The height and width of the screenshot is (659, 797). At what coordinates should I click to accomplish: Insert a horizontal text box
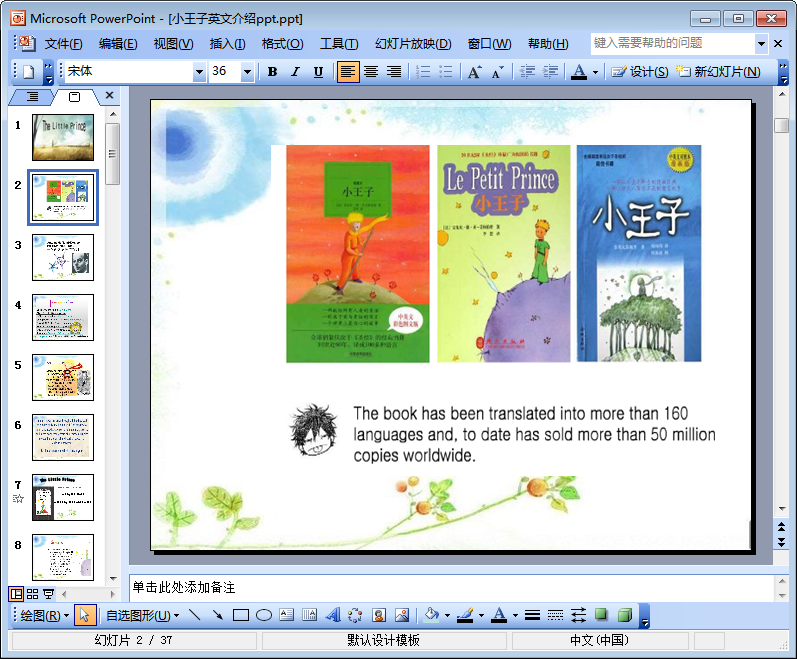(287, 615)
